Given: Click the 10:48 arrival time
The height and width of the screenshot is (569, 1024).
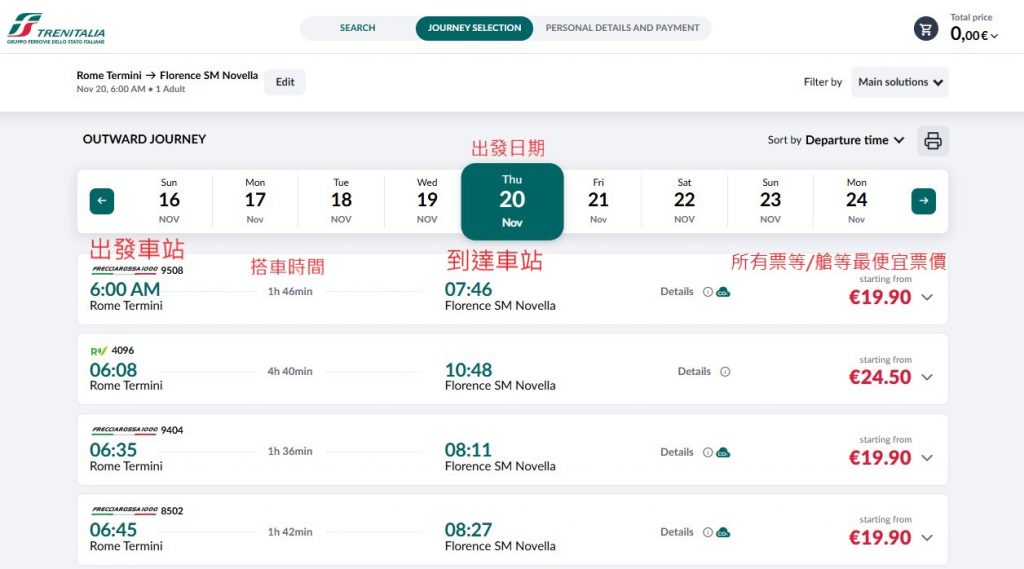Looking at the screenshot, I should [468, 370].
